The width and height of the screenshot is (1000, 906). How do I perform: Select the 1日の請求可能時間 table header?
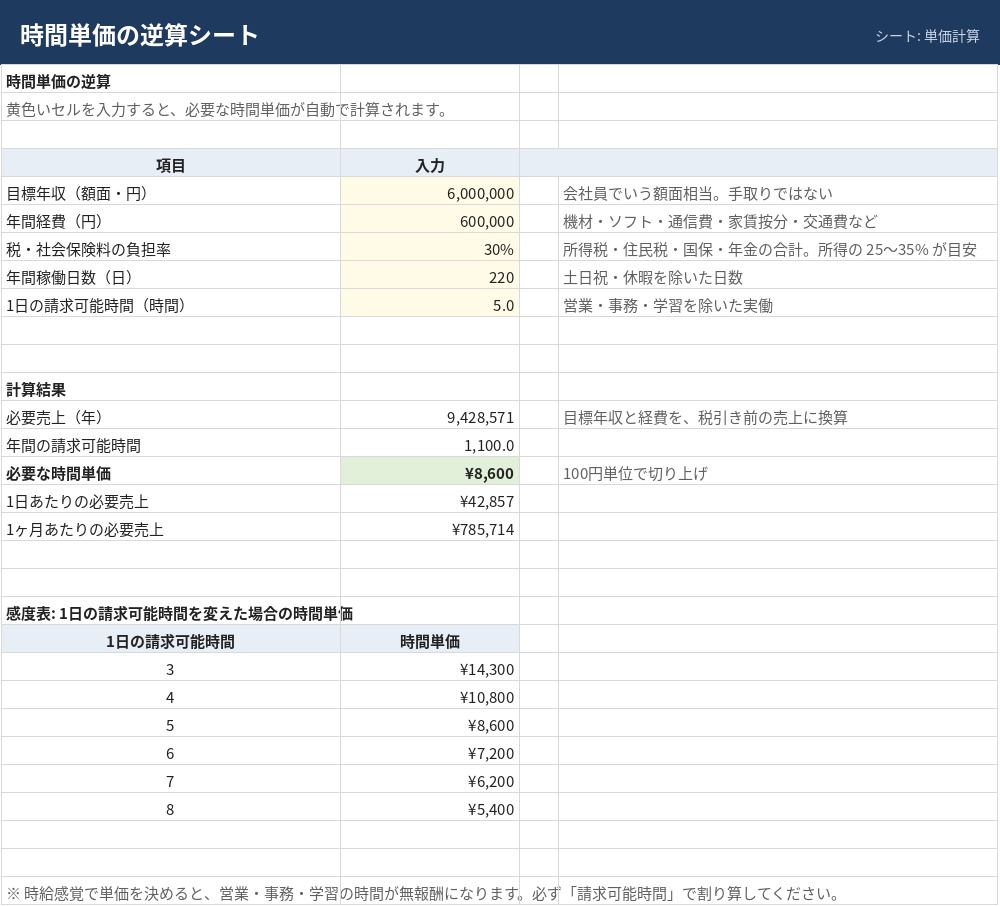coord(170,639)
